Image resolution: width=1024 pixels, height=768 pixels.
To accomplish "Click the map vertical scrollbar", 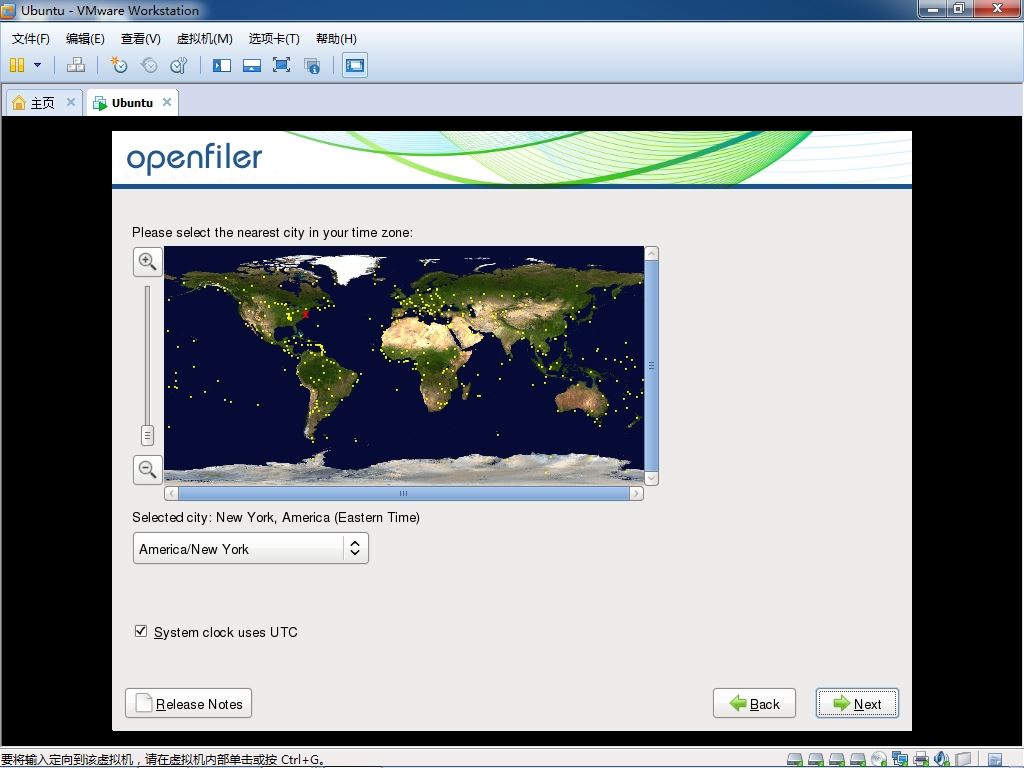I will click(651, 366).
